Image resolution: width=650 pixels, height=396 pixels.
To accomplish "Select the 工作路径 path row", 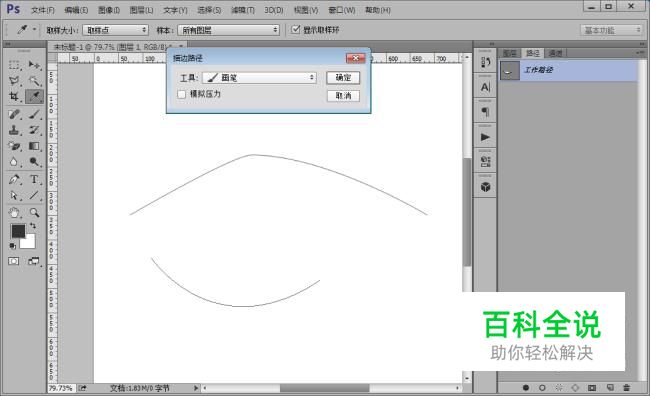I will (x=568, y=70).
